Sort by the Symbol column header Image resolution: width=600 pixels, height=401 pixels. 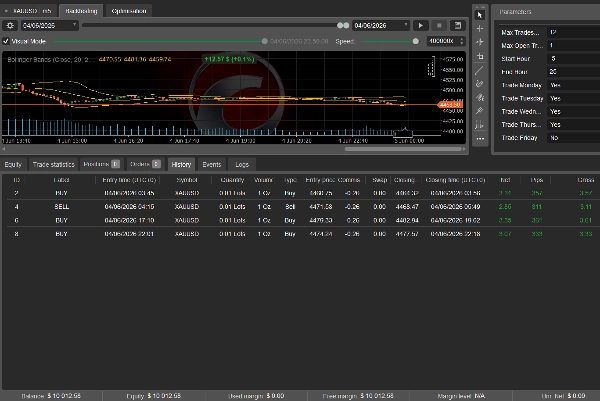click(x=187, y=180)
